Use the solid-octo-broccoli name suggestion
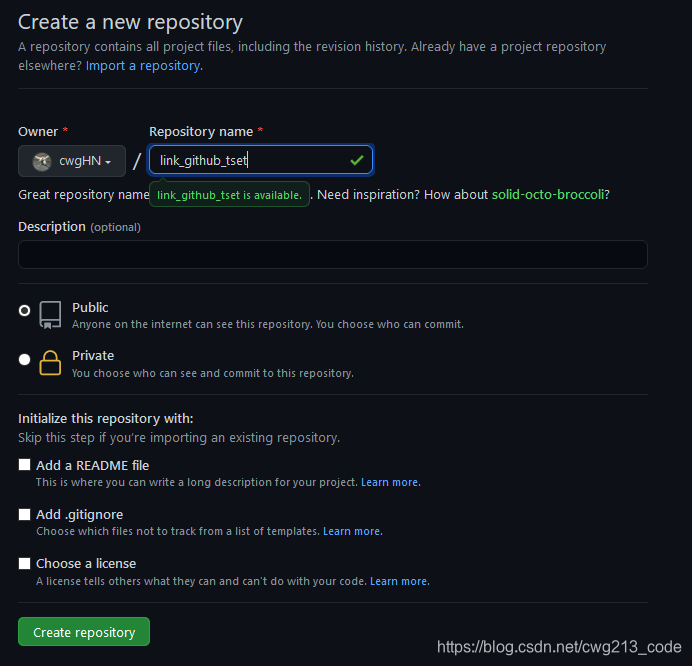Screen dimensions: 692x666 click(x=548, y=195)
